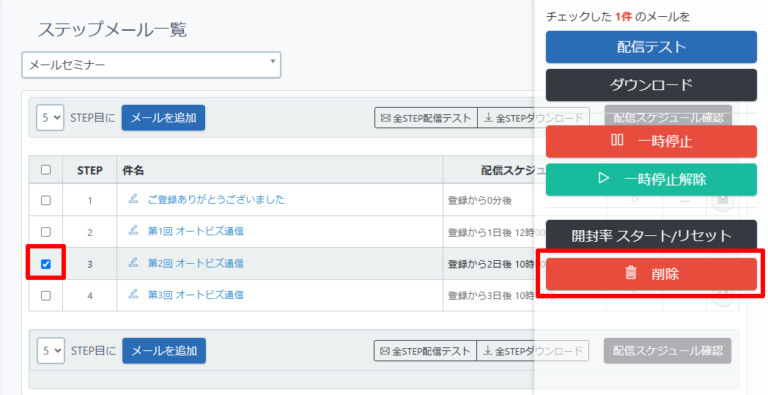Click the STEP column header
Screen dimensions: 768x395
[90, 170]
